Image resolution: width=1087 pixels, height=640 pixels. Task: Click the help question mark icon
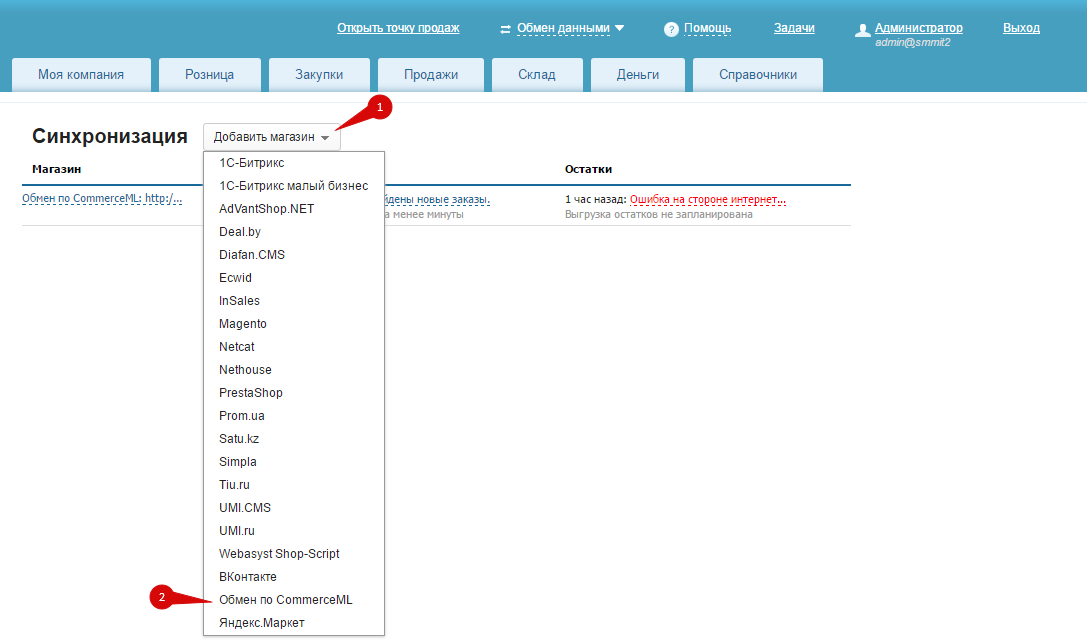coord(671,30)
